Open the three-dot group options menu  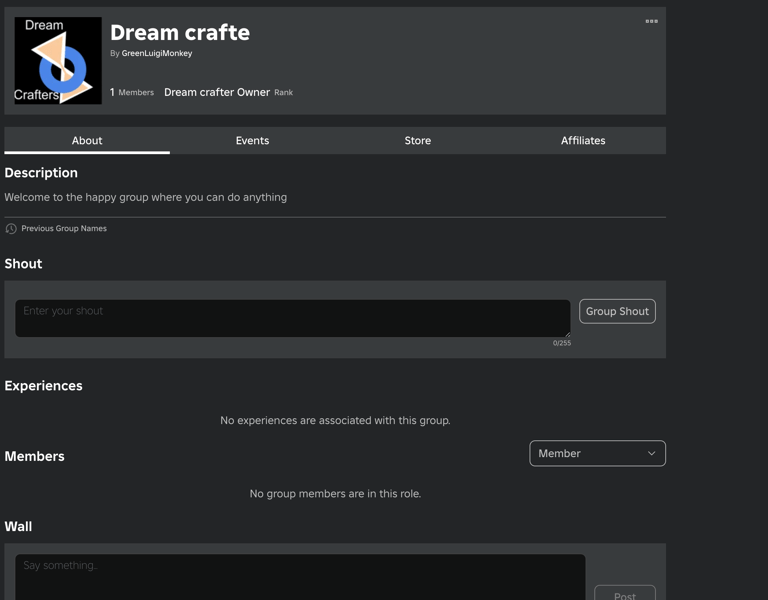[x=651, y=21]
